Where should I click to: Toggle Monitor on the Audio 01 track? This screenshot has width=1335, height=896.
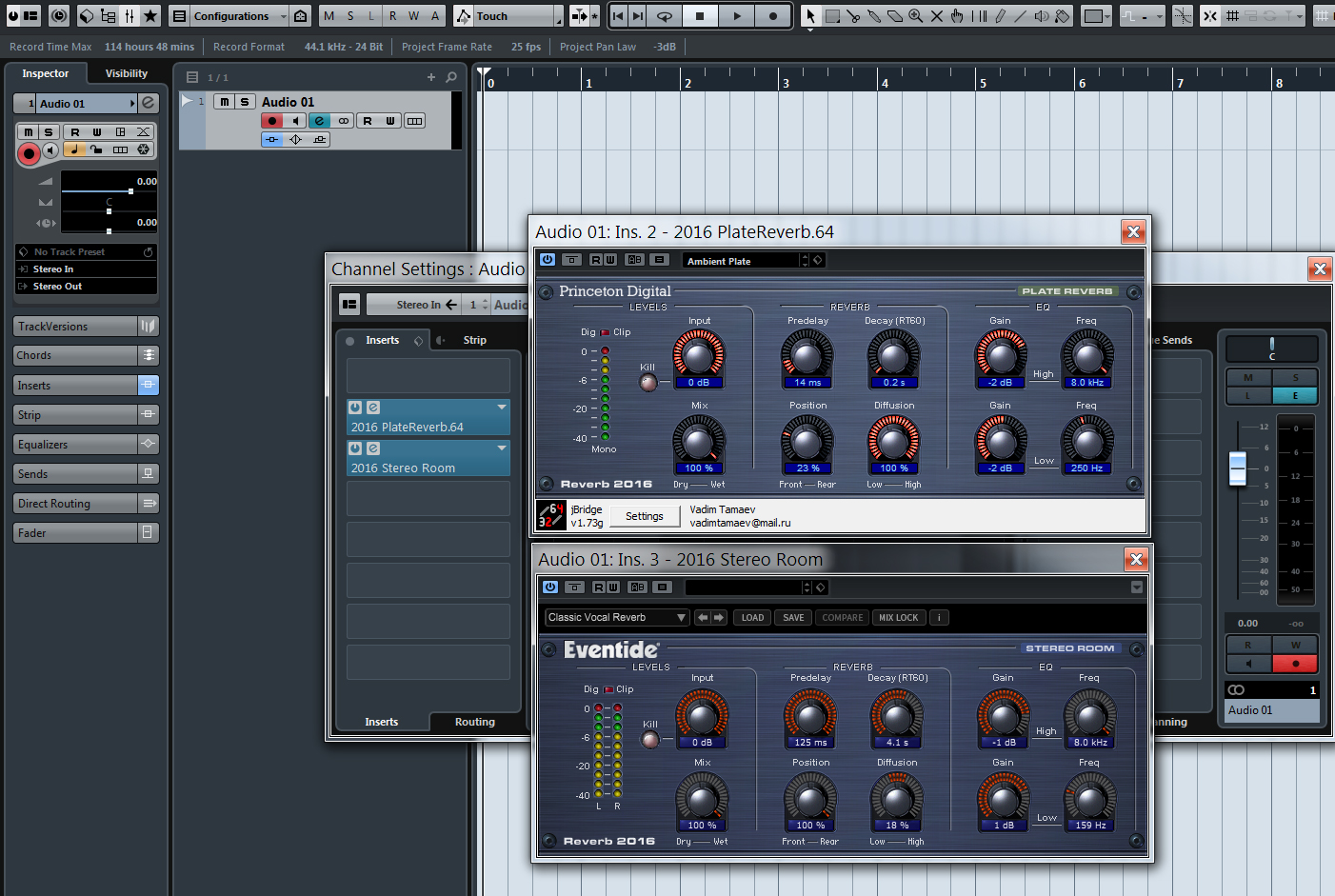pos(295,121)
